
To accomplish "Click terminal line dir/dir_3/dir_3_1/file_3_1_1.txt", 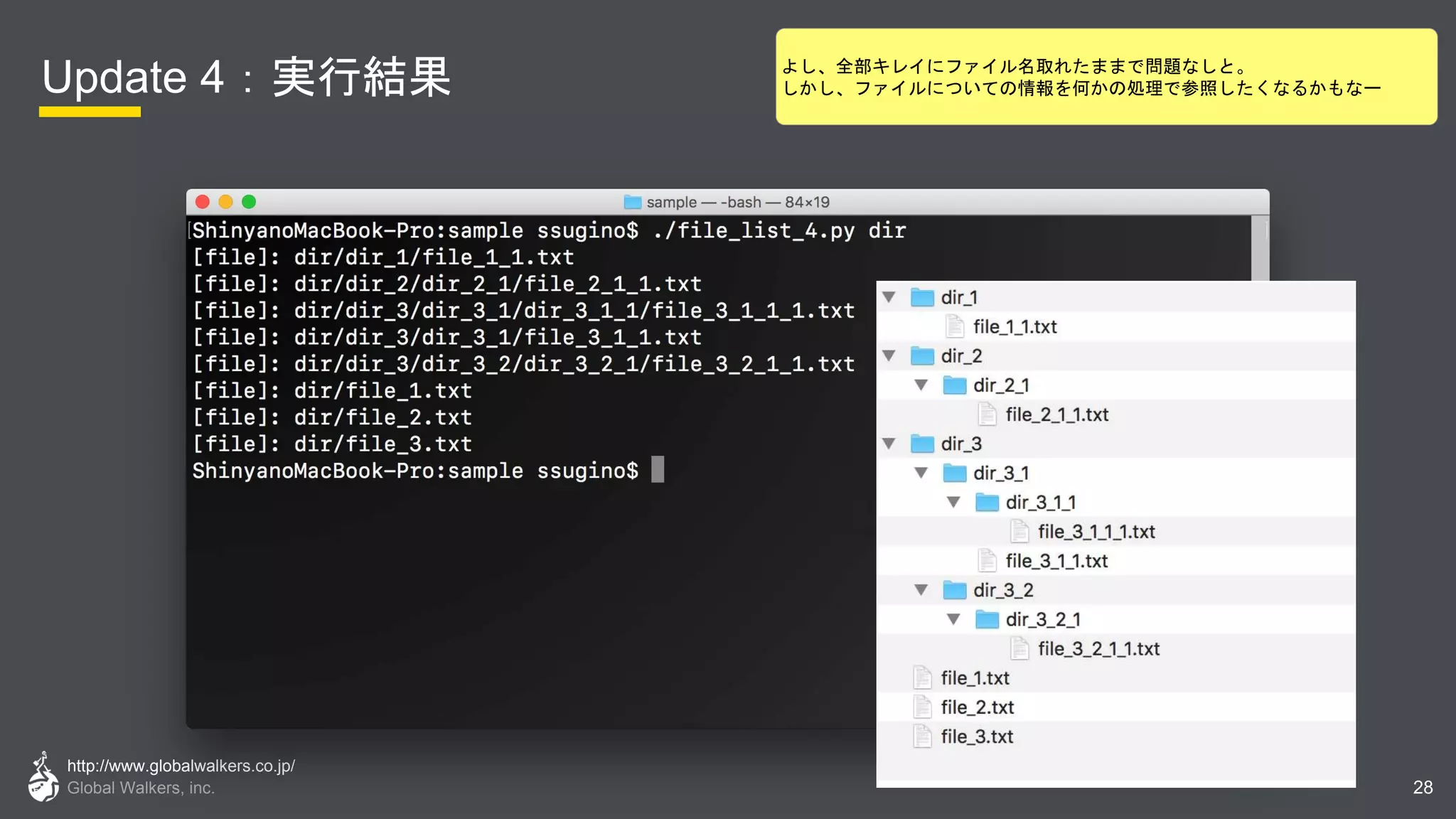I will coord(447,337).
